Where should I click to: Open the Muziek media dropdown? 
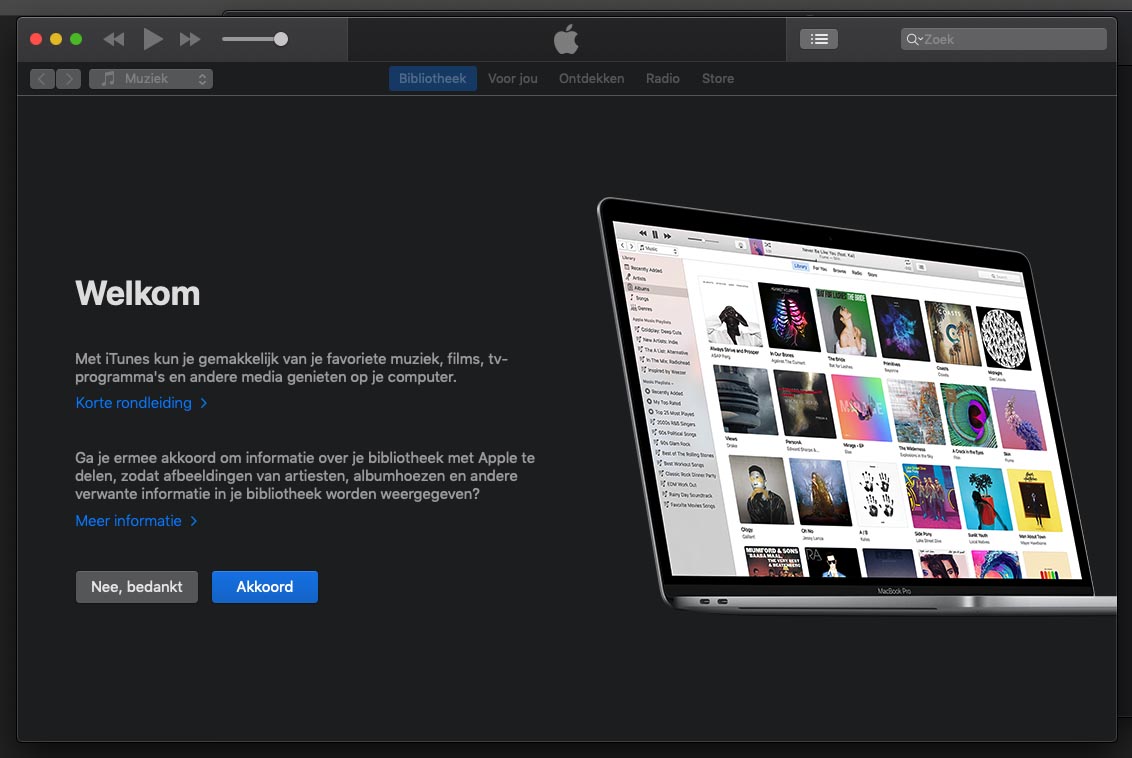pos(150,79)
